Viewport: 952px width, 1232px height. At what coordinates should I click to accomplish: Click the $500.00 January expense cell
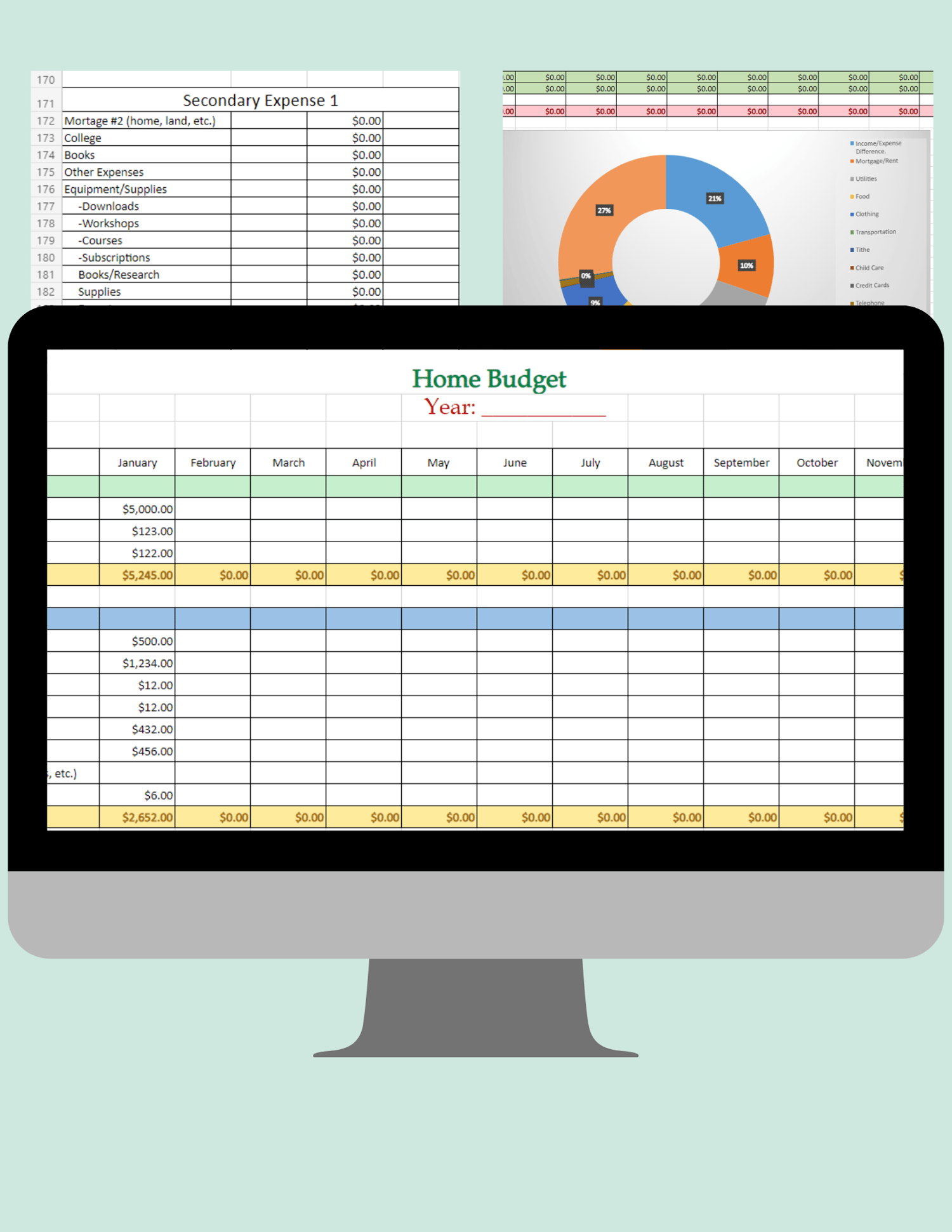[x=137, y=641]
